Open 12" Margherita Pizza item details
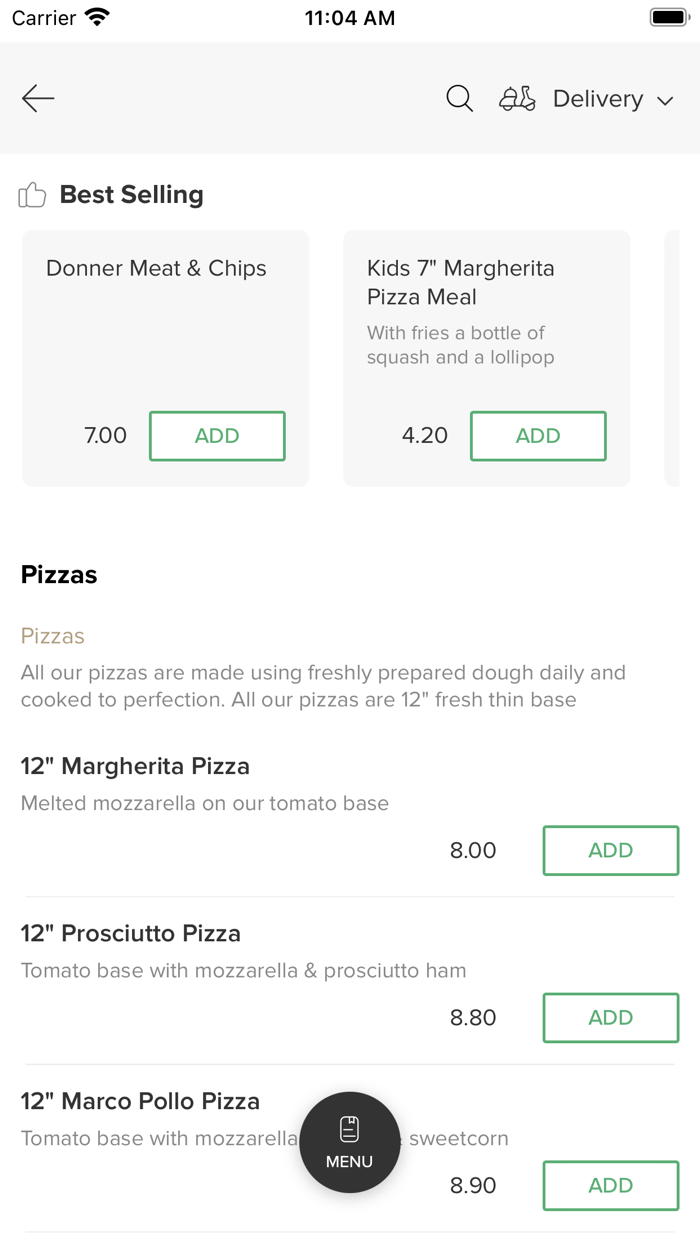This screenshot has height=1244, width=700. click(135, 767)
